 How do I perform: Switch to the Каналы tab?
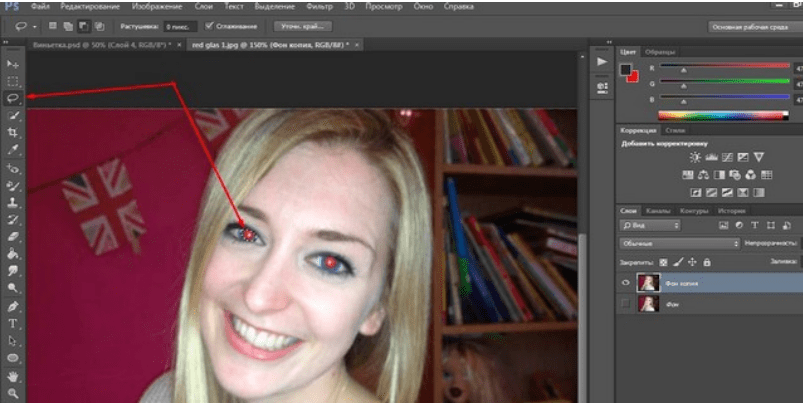pyautogui.click(x=657, y=211)
